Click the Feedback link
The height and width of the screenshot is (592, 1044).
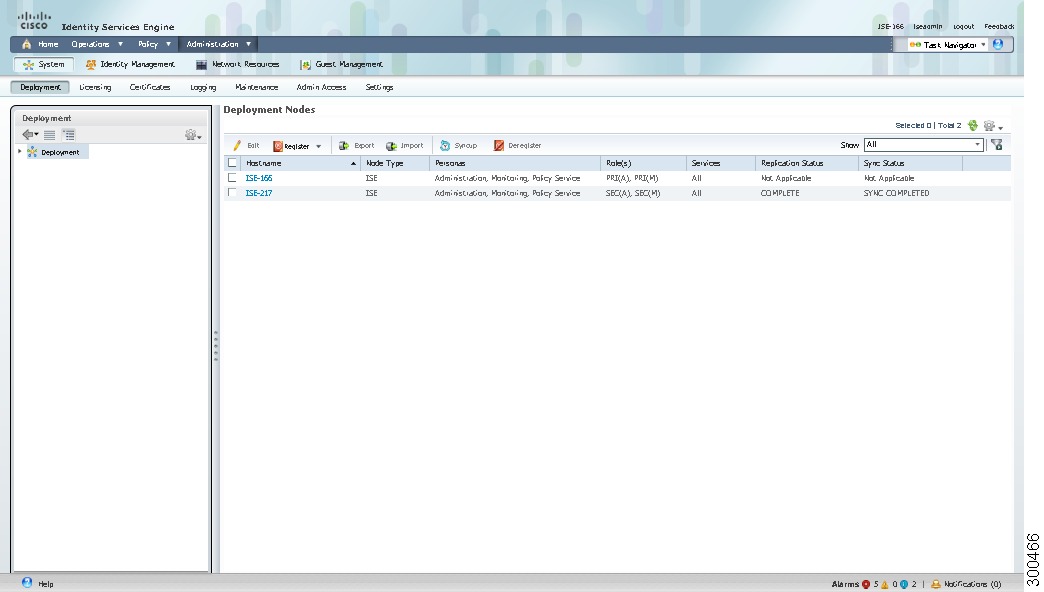point(999,27)
